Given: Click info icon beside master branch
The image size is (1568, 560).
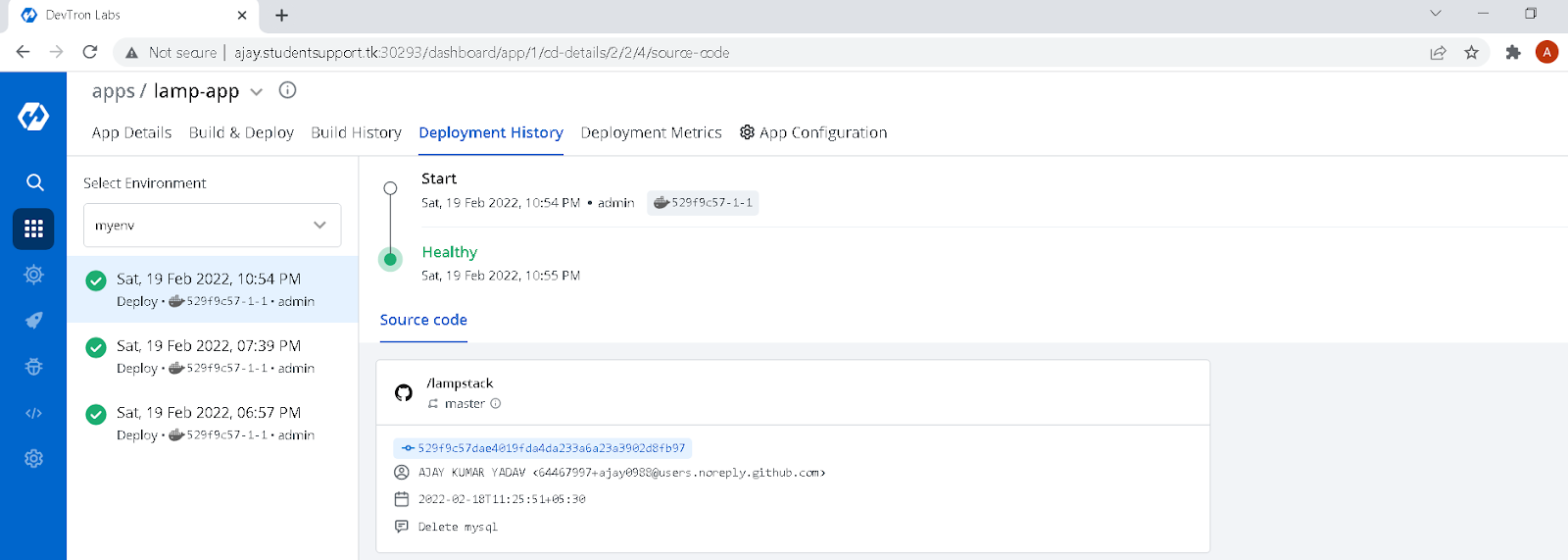Looking at the screenshot, I should [496, 403].
